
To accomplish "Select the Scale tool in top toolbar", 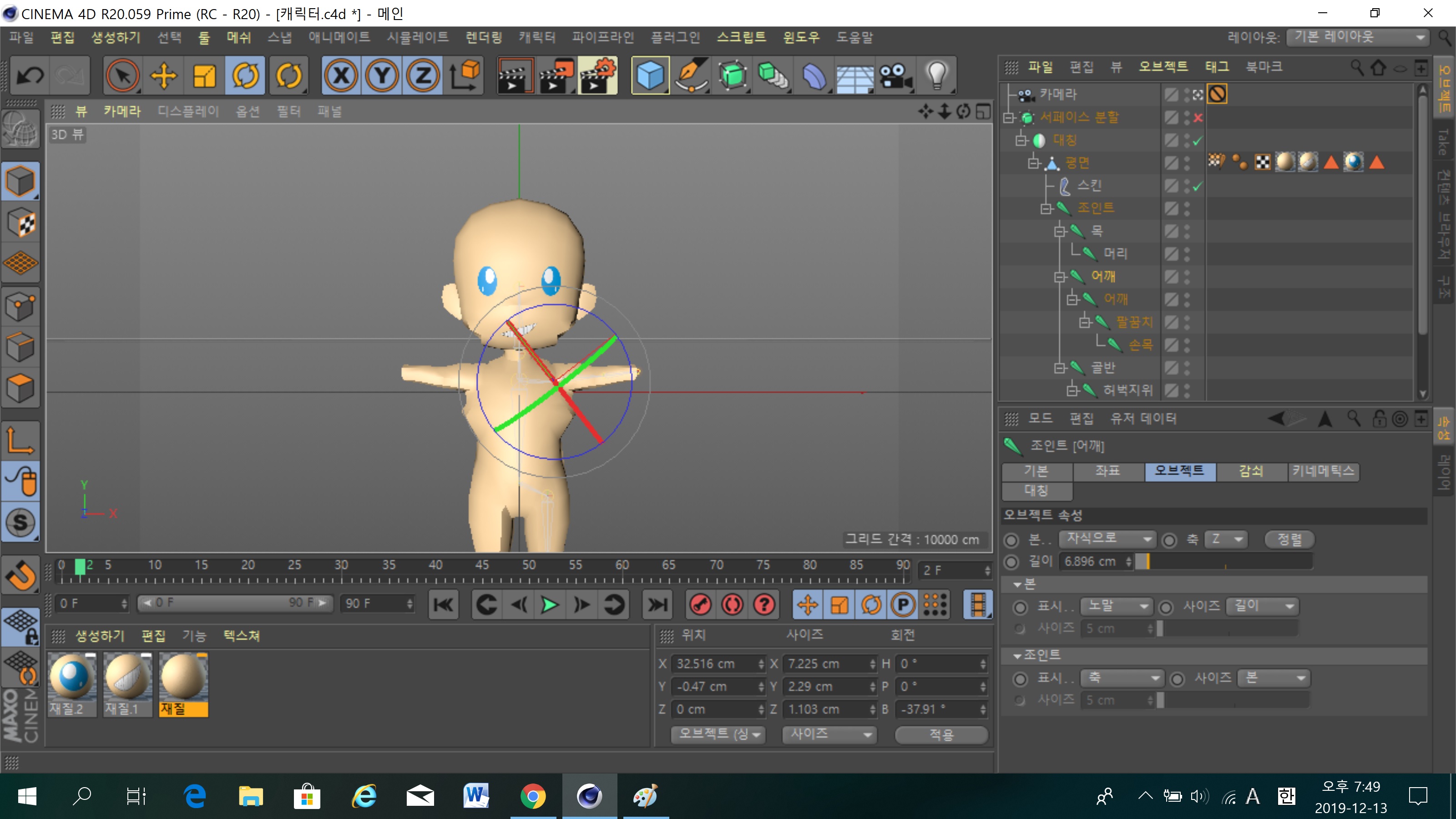I will point(205,75).
